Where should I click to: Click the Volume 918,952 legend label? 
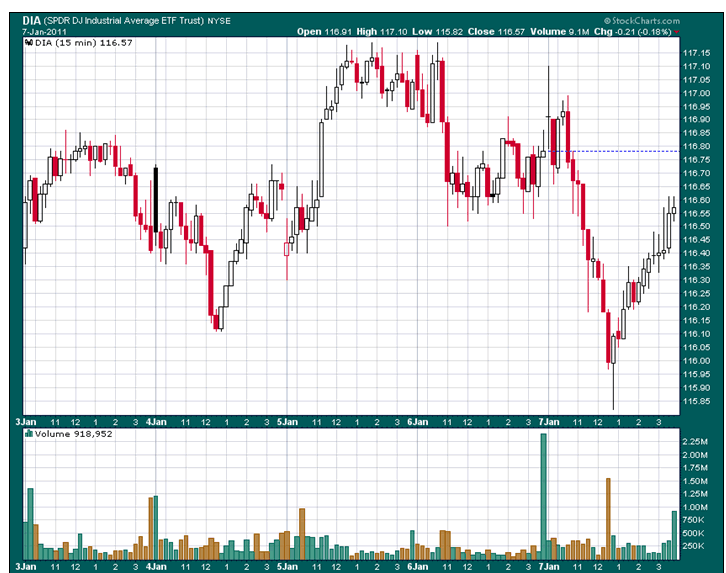pyautogui.click(x=74, y=434)
